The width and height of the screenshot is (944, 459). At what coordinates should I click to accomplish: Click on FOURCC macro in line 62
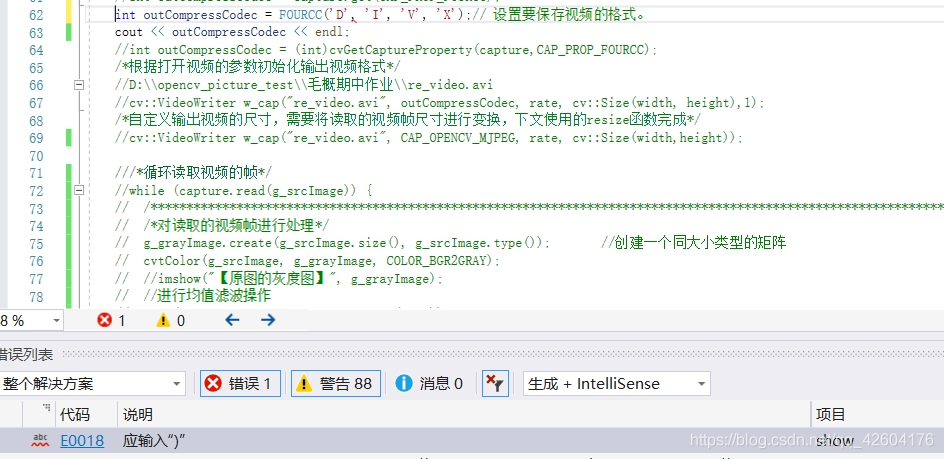300,14
